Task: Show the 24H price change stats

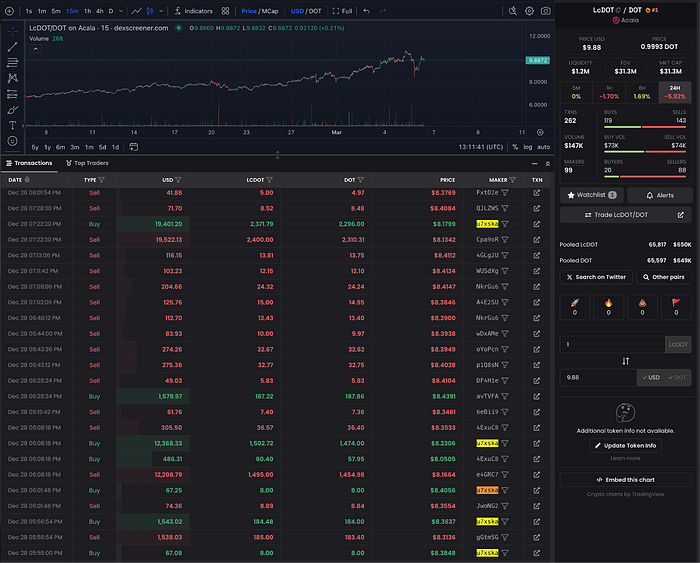Action: (x=675, y=92)
